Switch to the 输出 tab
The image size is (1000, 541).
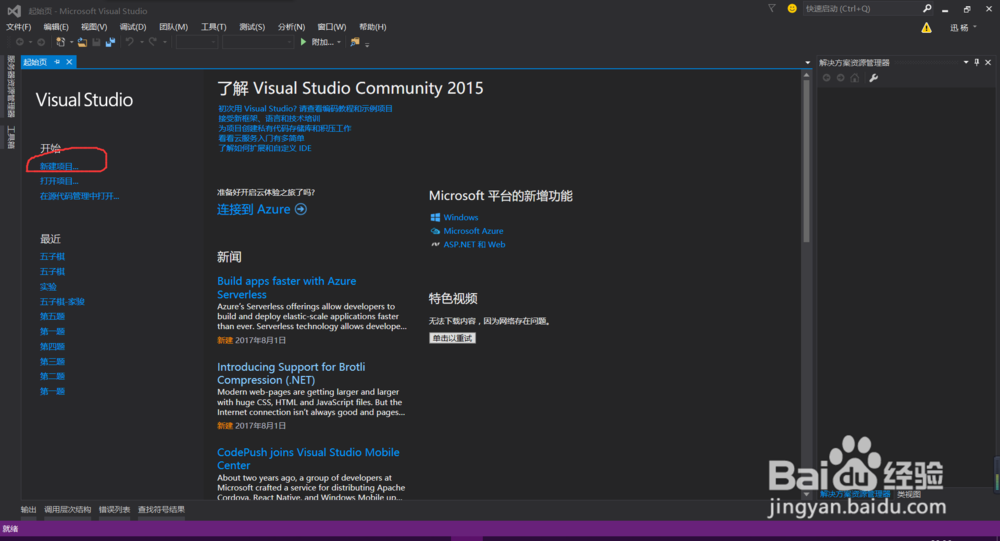[x=28, y=509]
